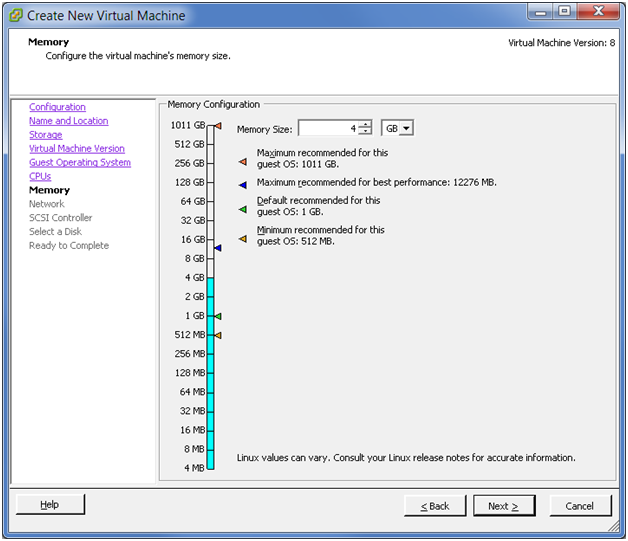
Task: Click Maximum recommended for best performance text
Action: [x=376, y=183]
